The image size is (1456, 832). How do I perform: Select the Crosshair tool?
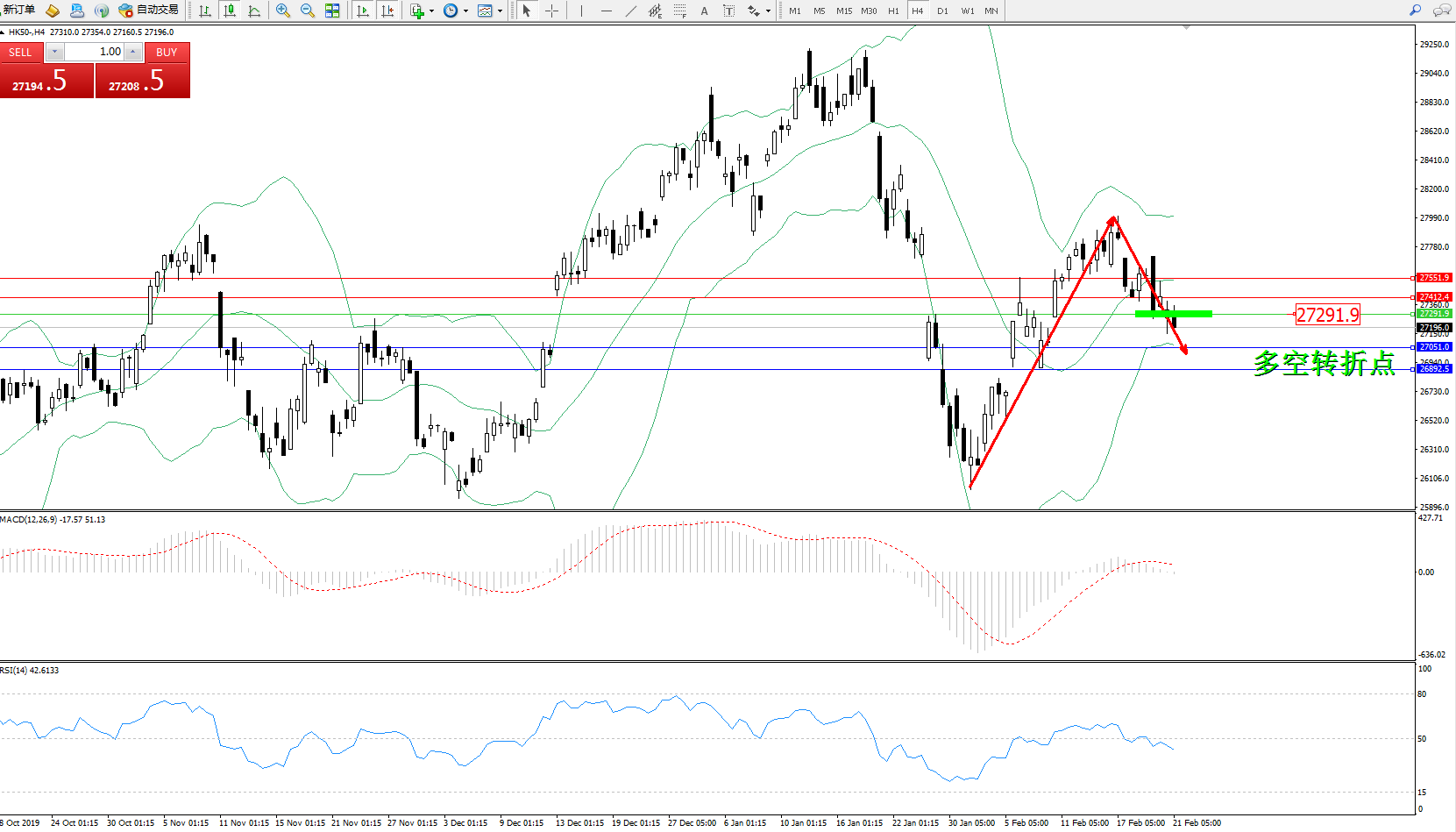point(551,11)
